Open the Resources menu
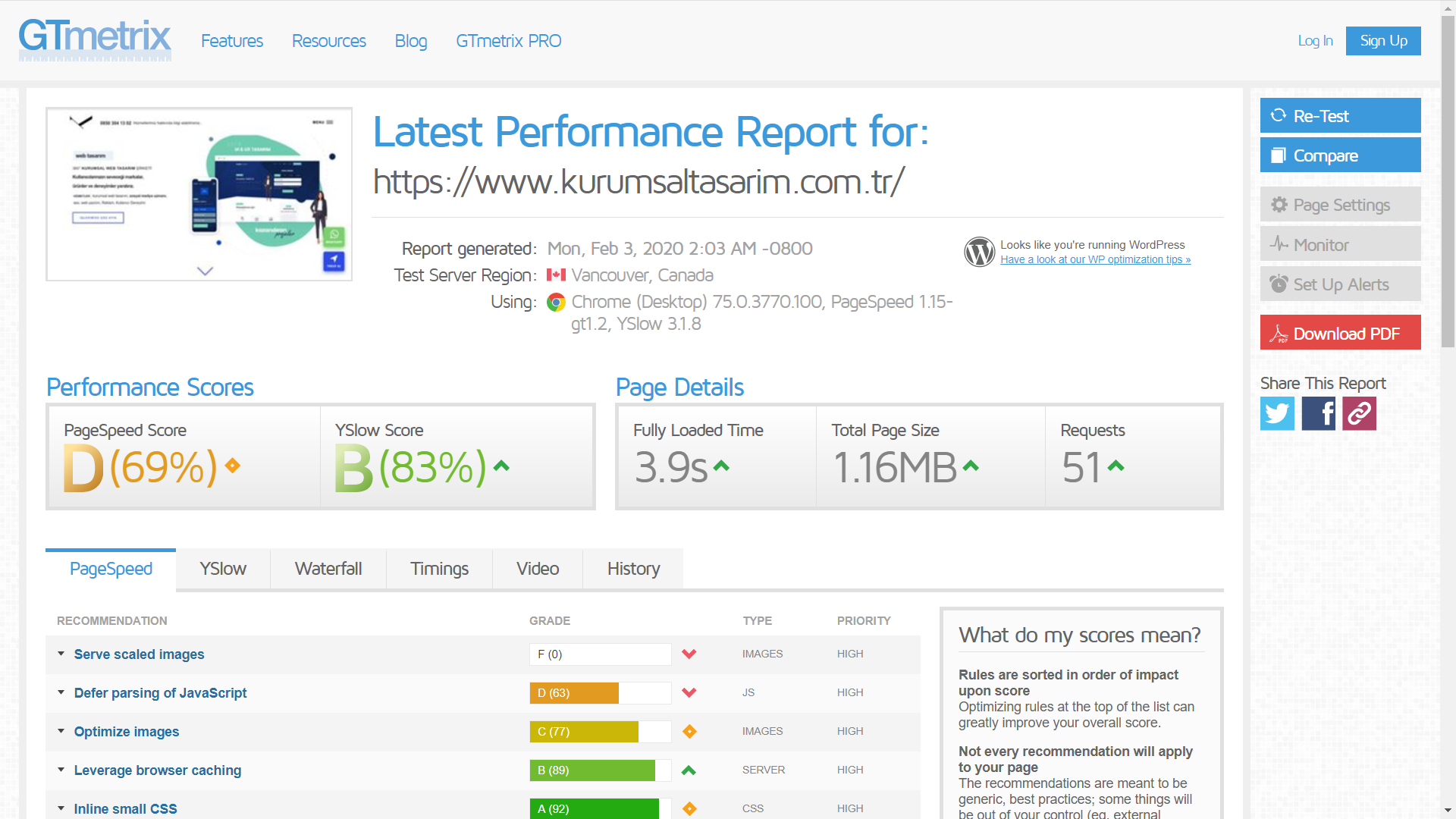 point(329,41)
